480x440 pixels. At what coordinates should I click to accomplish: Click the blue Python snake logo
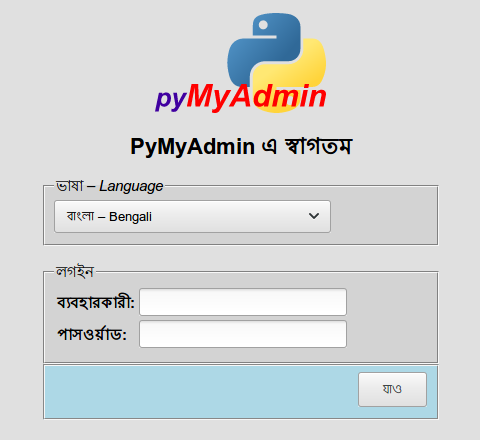coord(263,48)
